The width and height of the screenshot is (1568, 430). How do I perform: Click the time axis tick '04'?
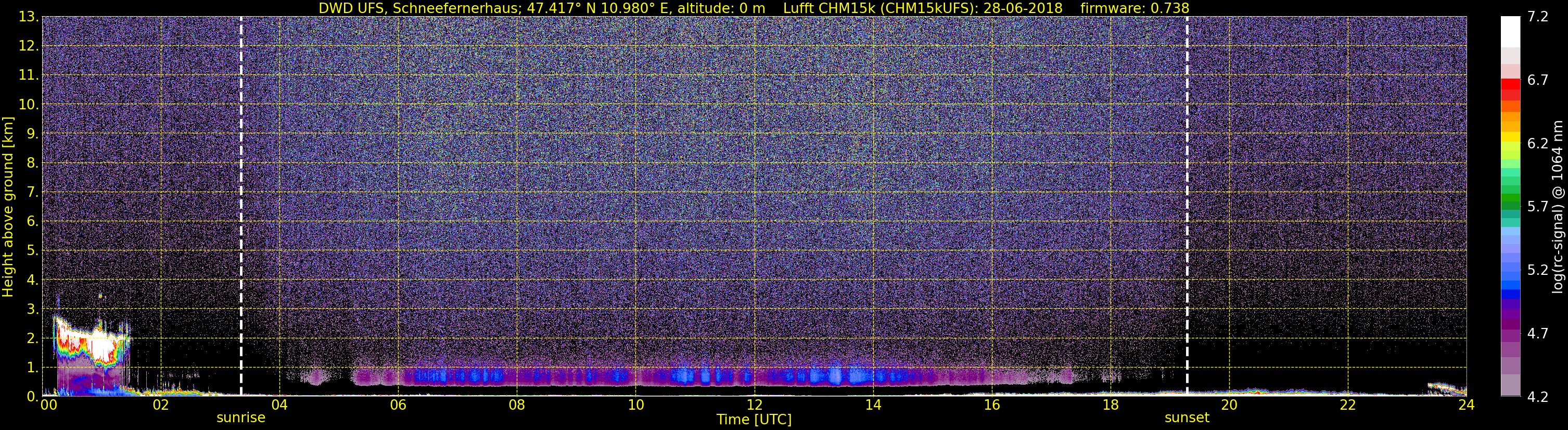(279, 405)
